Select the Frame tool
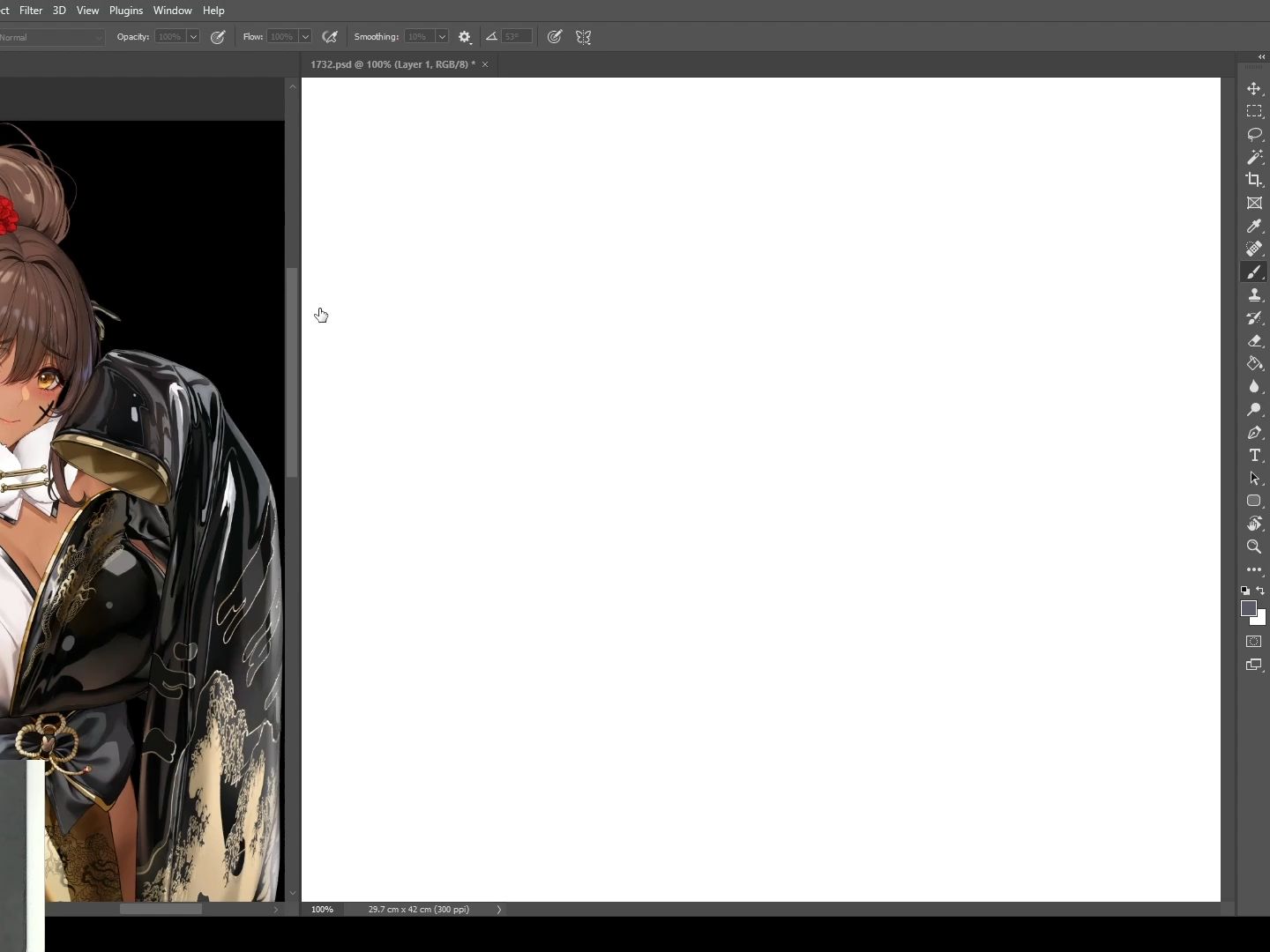The height and width of the screenshot is (952, 1270). [1253, 204]
